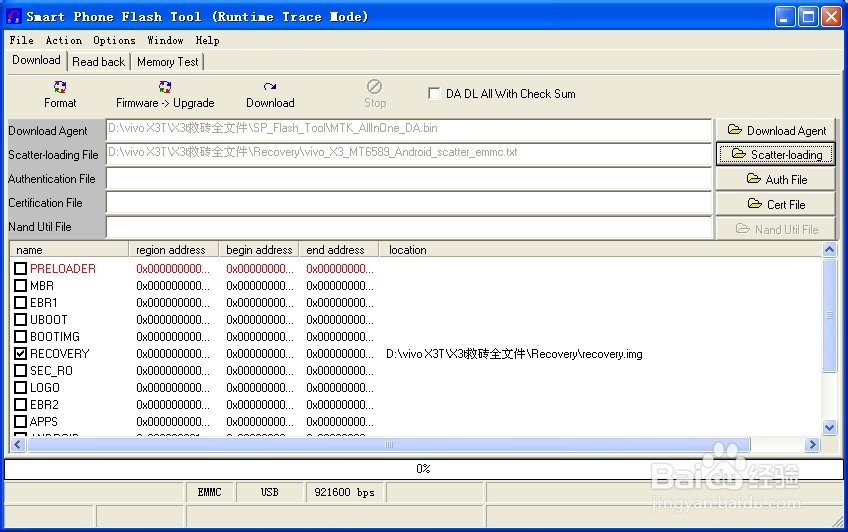Click the Download Agent path field
Image resolution: width=848 pixels, height=532 pixels.
point(409,130)
